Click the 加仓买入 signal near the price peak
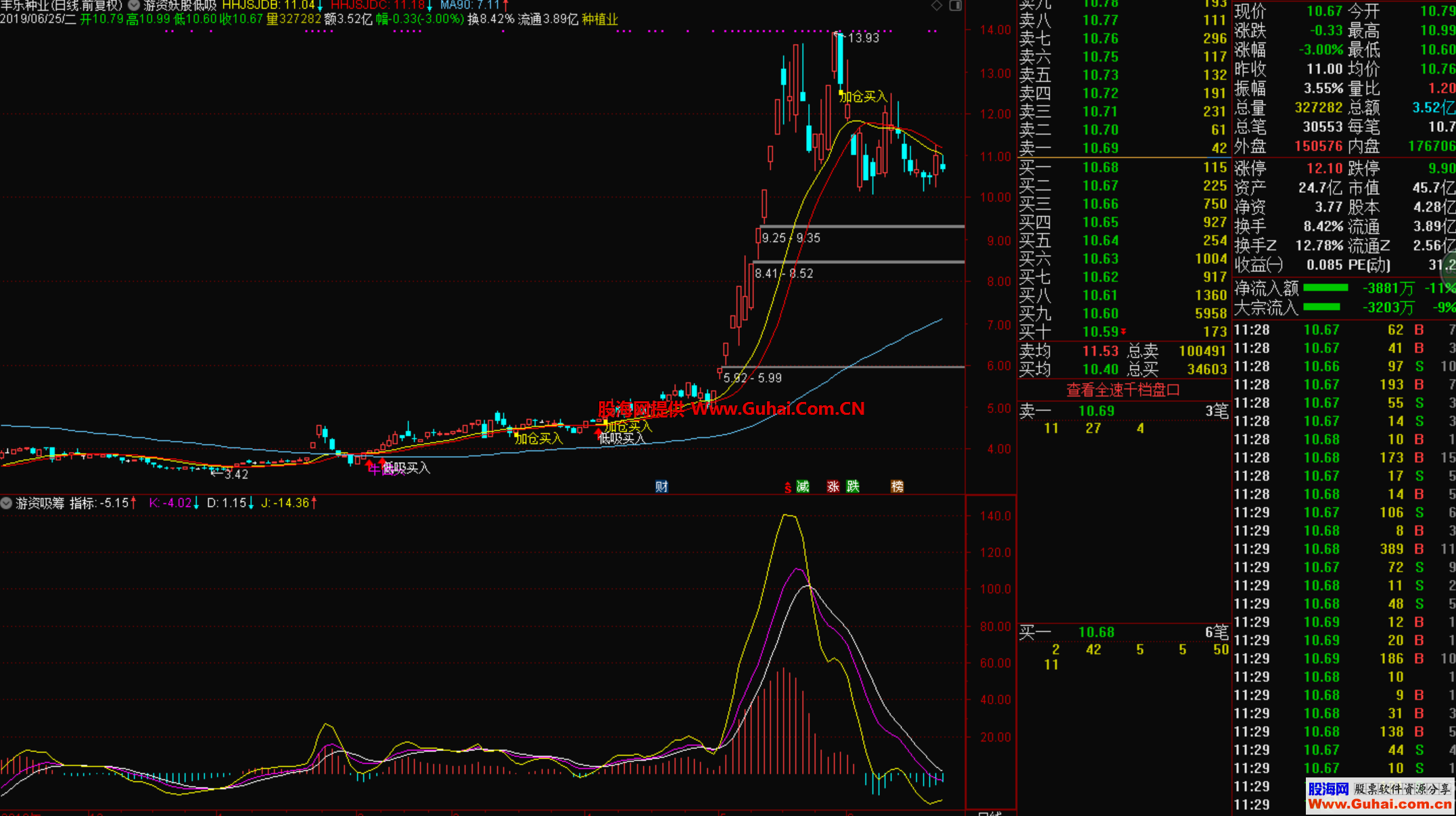1456x816 pixels. click(x=863, y=97)
